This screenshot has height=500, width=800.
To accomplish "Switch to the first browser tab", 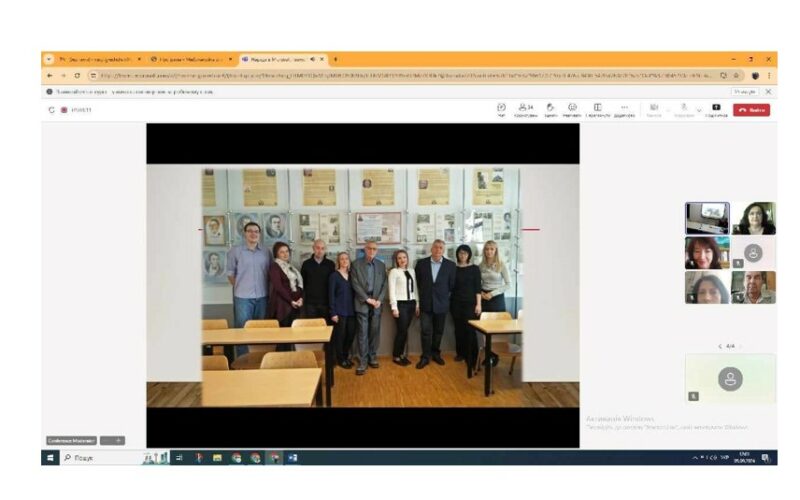I will tap(95, 59).
